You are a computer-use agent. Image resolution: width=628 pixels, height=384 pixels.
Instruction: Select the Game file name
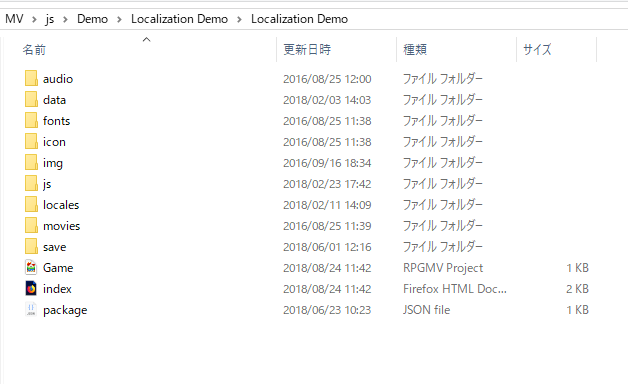tap(58, 268)
